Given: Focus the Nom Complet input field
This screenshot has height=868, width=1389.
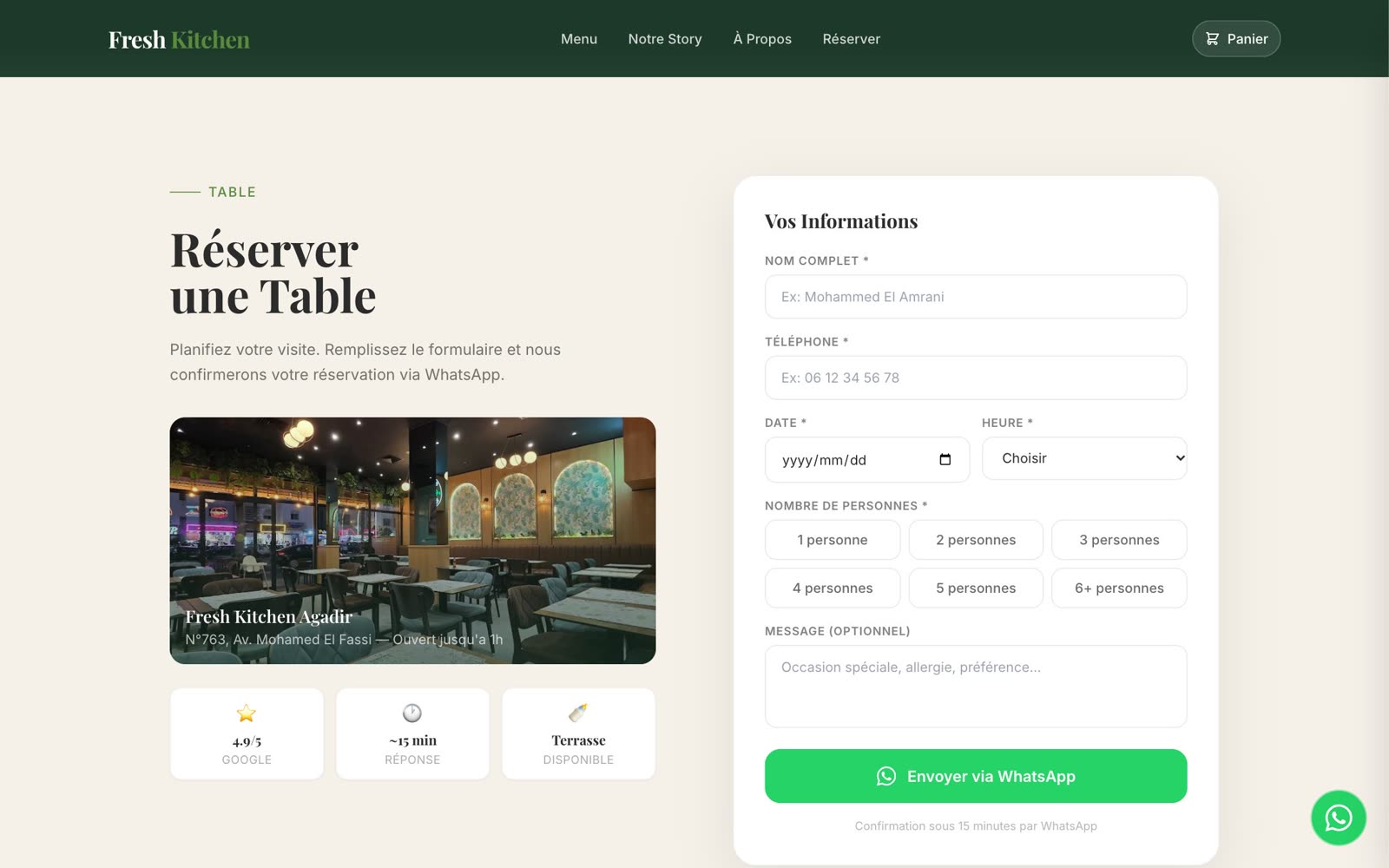Looking at the screenshot, I should pyautogui.click(x=976, y=297).
